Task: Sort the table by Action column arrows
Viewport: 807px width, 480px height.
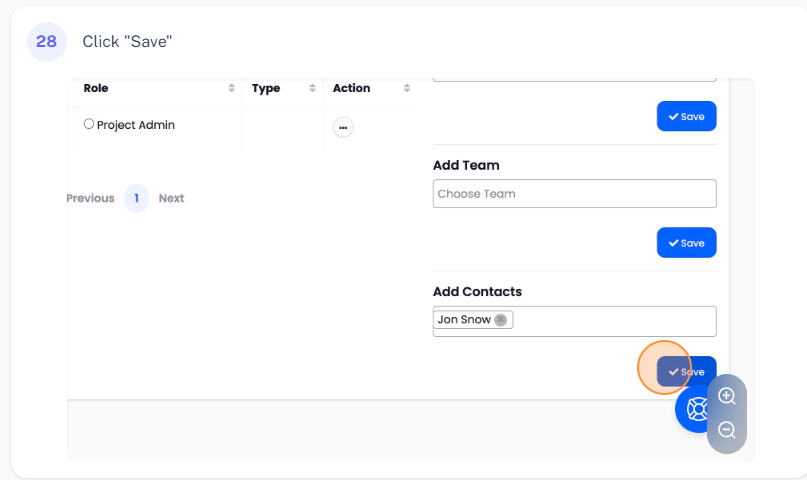Action: coord(407,89)
